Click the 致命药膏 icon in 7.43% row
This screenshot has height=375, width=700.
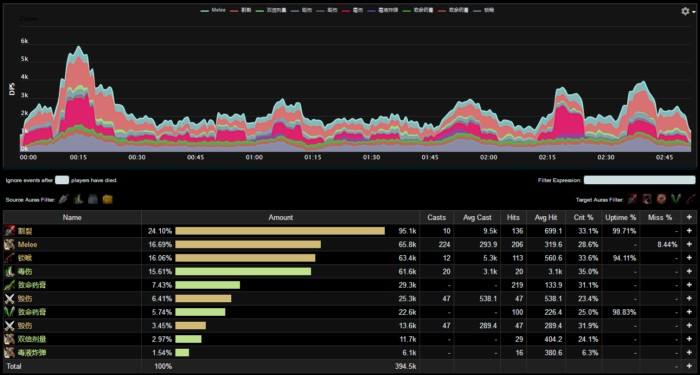pos(10,285)
